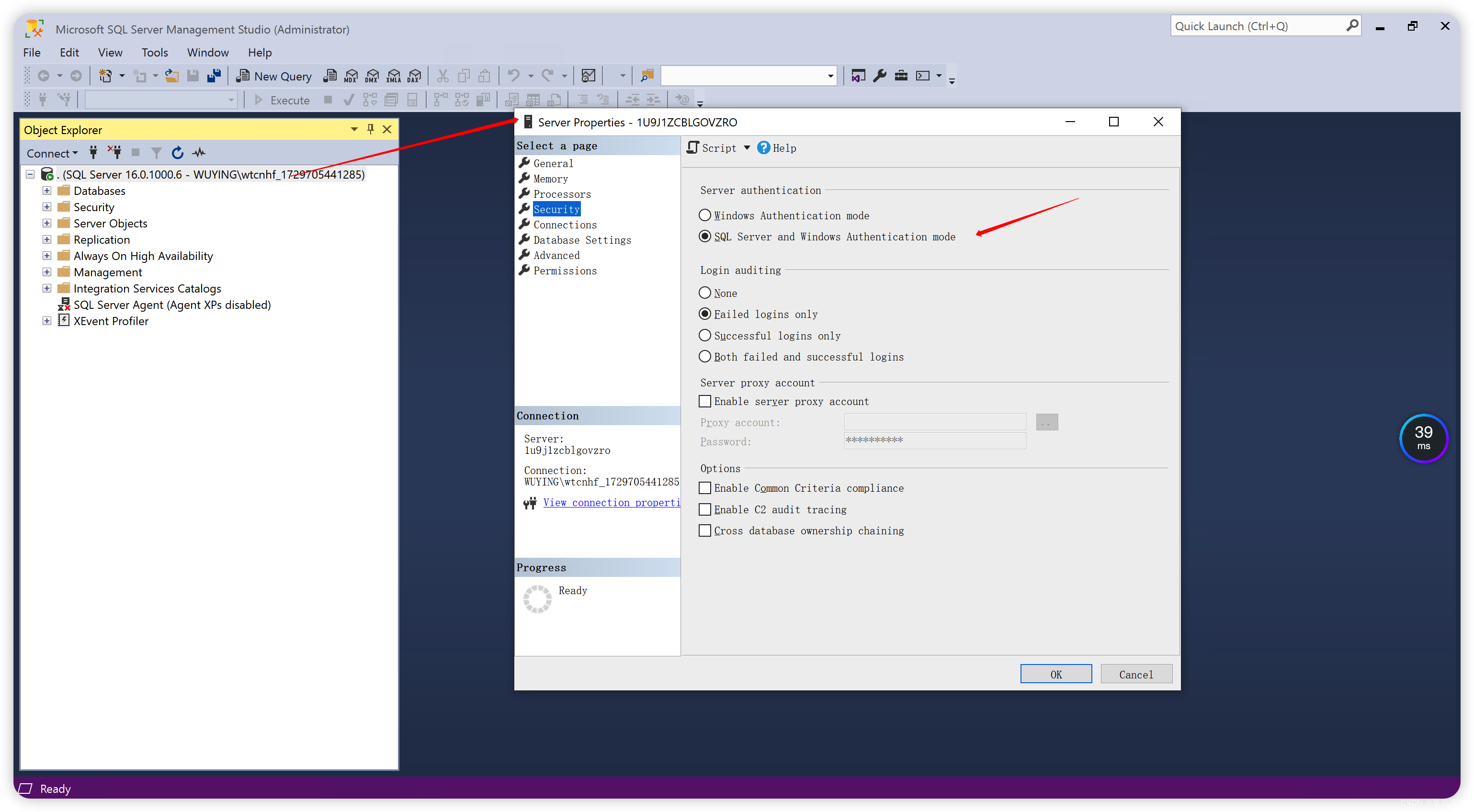
Task: Click the Refresh Object Explorer icon
Action: [176, 151]
